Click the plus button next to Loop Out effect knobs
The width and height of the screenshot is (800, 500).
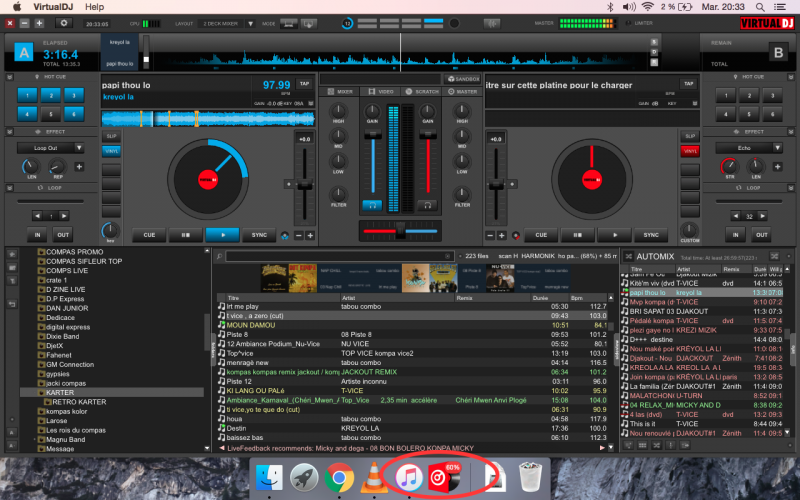(x=79, y=167)
